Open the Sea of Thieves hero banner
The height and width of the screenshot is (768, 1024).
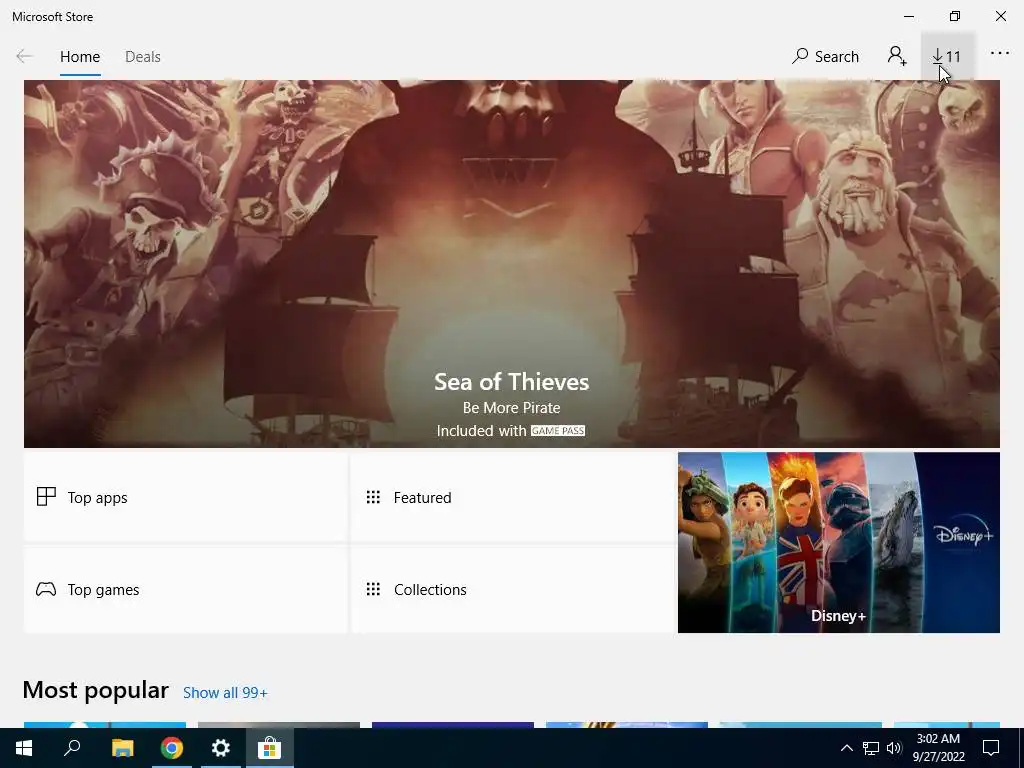pos(511,264)
